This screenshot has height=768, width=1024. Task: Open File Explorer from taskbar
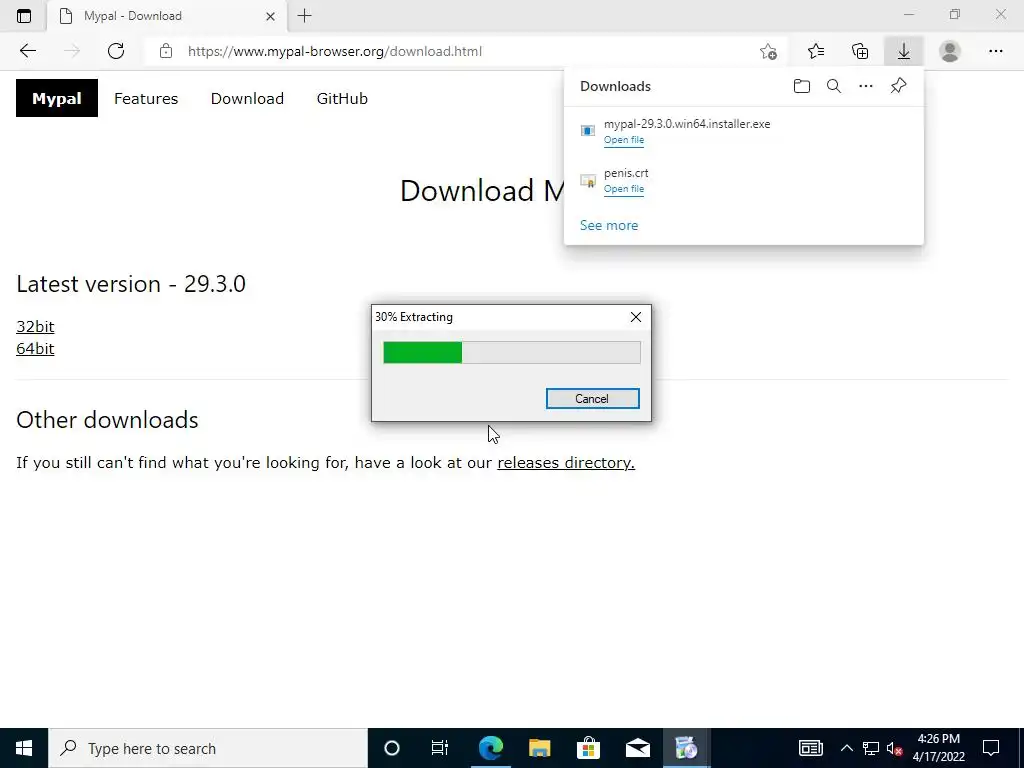click(x=539, y=748)
